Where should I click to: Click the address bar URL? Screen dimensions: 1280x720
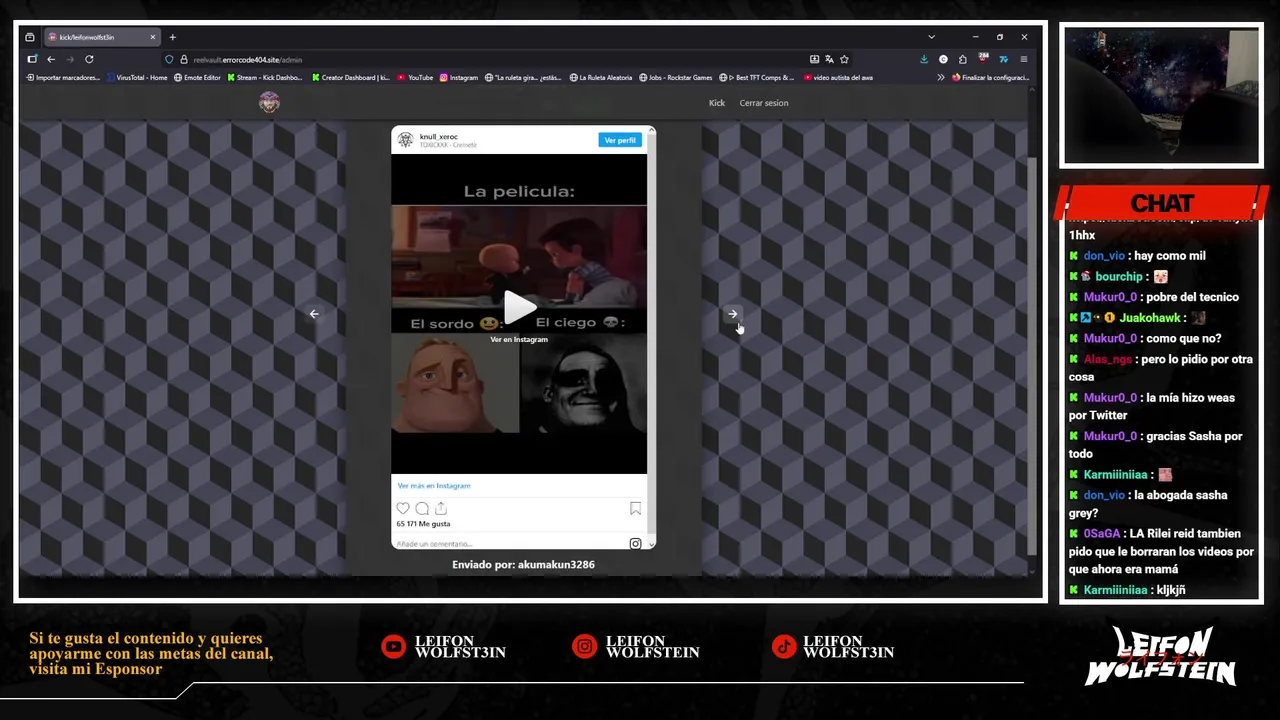(247, 60)
